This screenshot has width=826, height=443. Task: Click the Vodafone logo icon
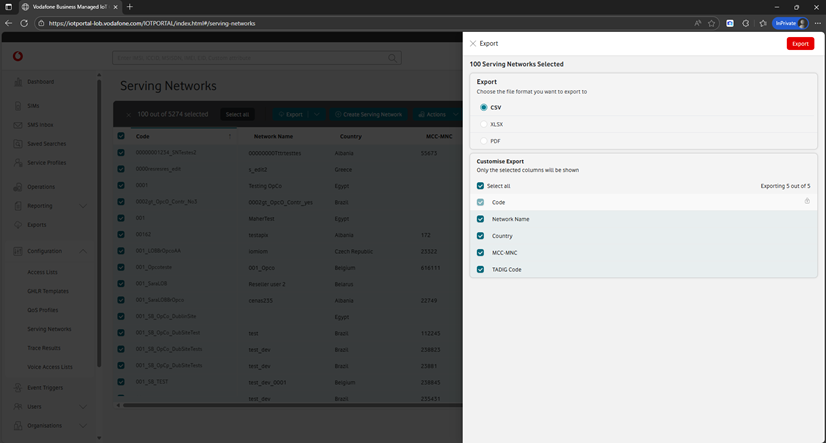[17, 57]
